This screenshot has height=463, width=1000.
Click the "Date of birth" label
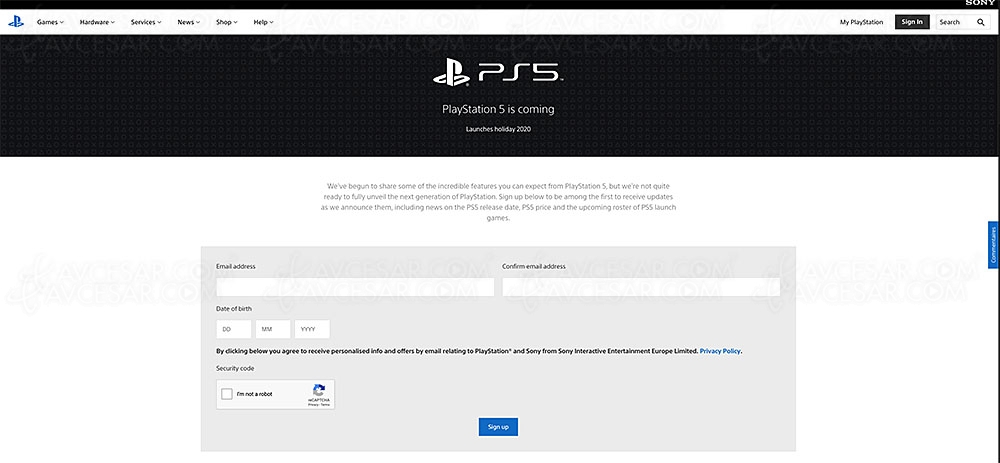[x=233, y=309]
